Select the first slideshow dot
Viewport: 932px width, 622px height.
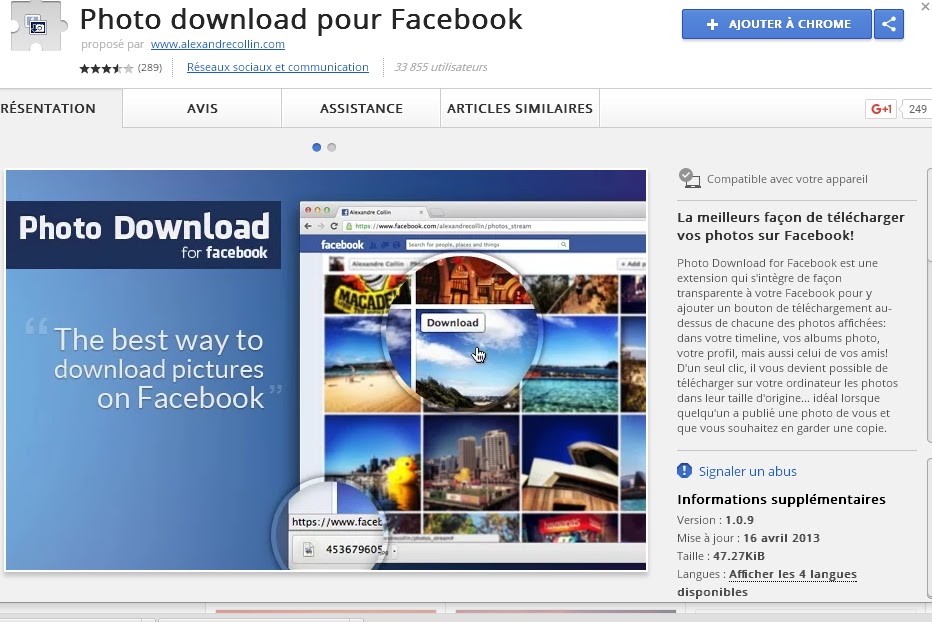pos(316,147)
